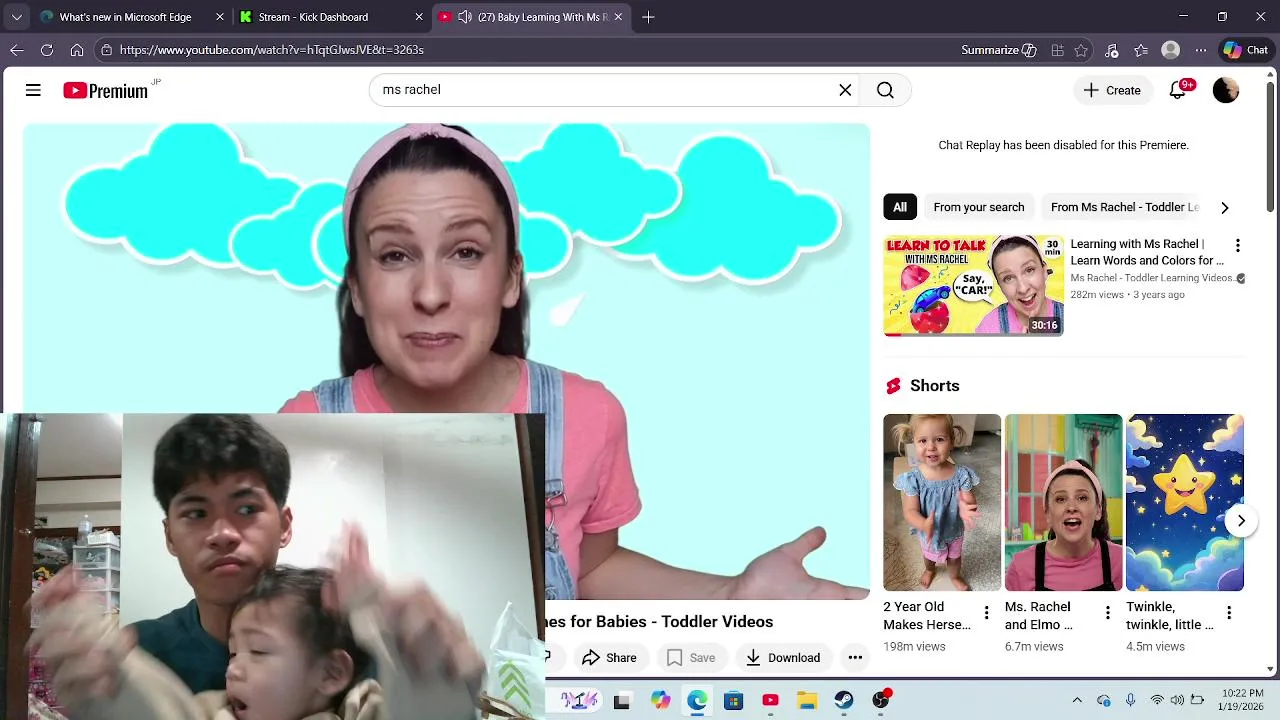Open the Favorites list icon
Screen dimensions: 1280x720
click(1141, 50)
